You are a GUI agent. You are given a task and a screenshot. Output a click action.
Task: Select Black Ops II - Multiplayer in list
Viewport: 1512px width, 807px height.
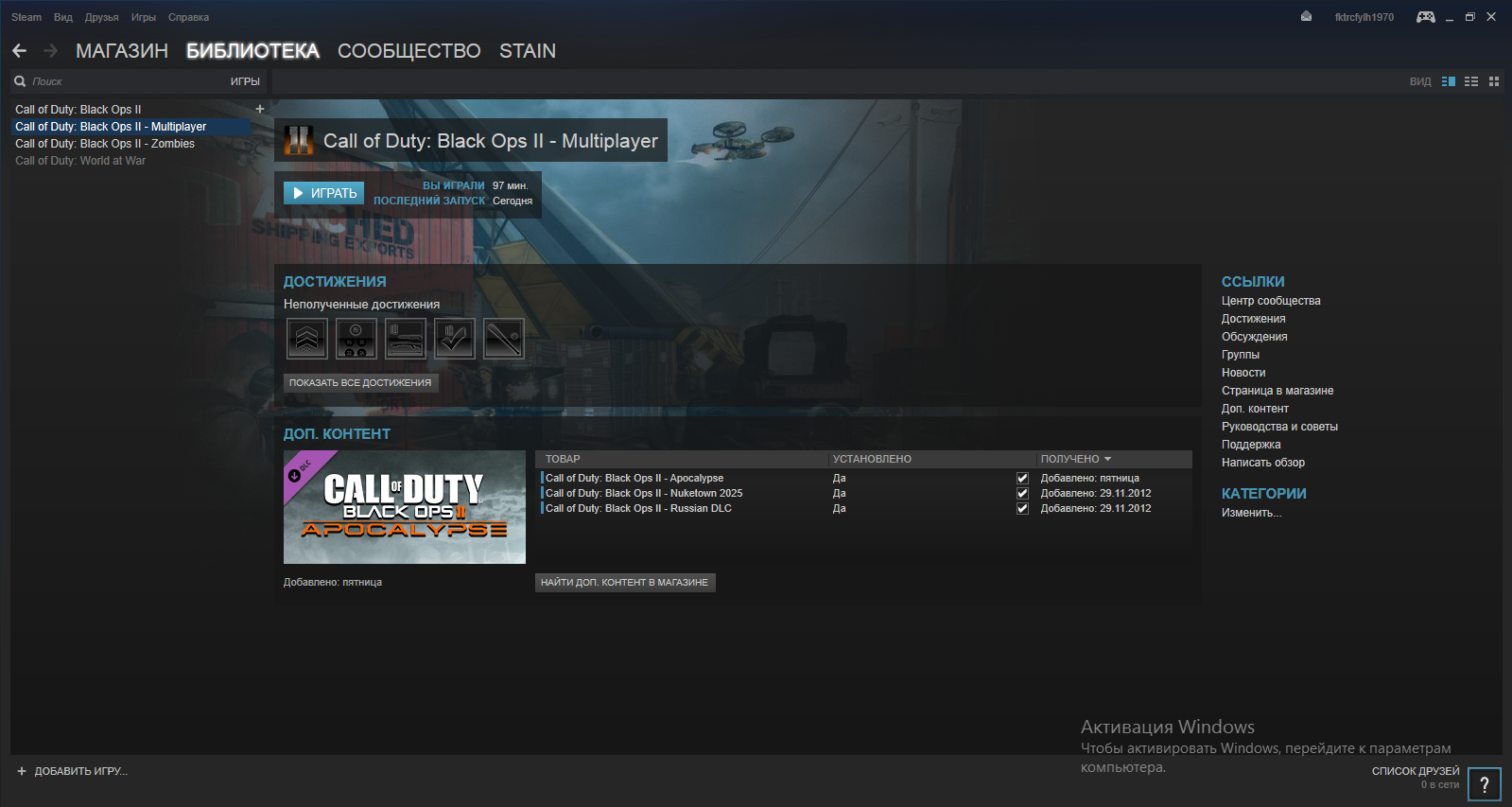click(x=131, y=127)
